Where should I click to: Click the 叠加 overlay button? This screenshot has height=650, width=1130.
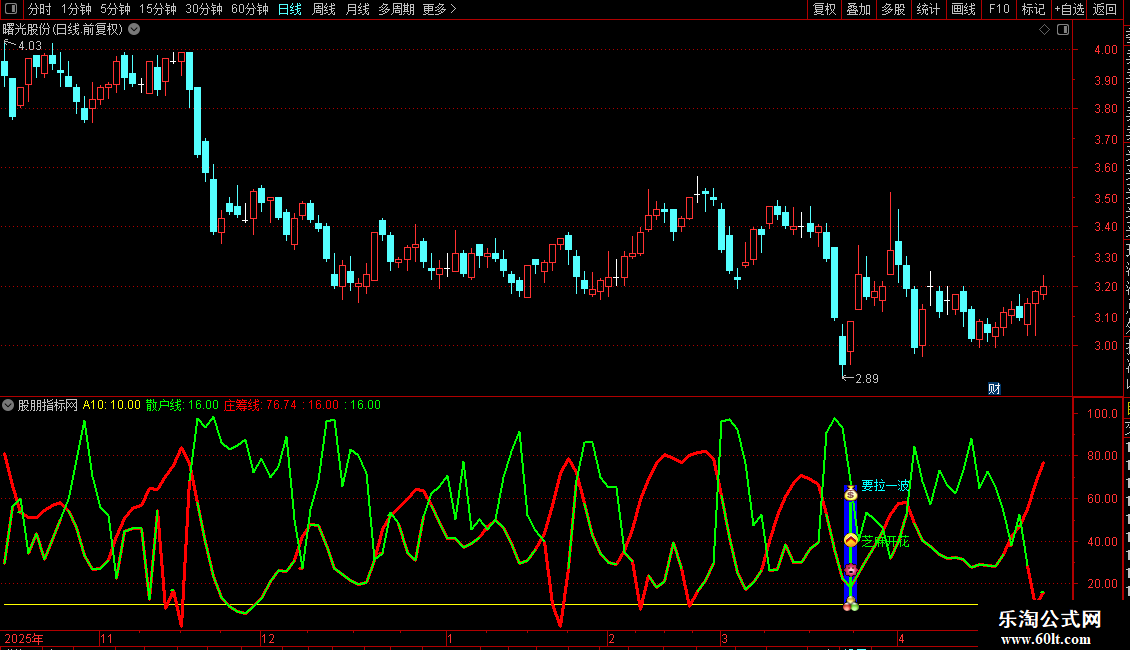pos(858,9)
